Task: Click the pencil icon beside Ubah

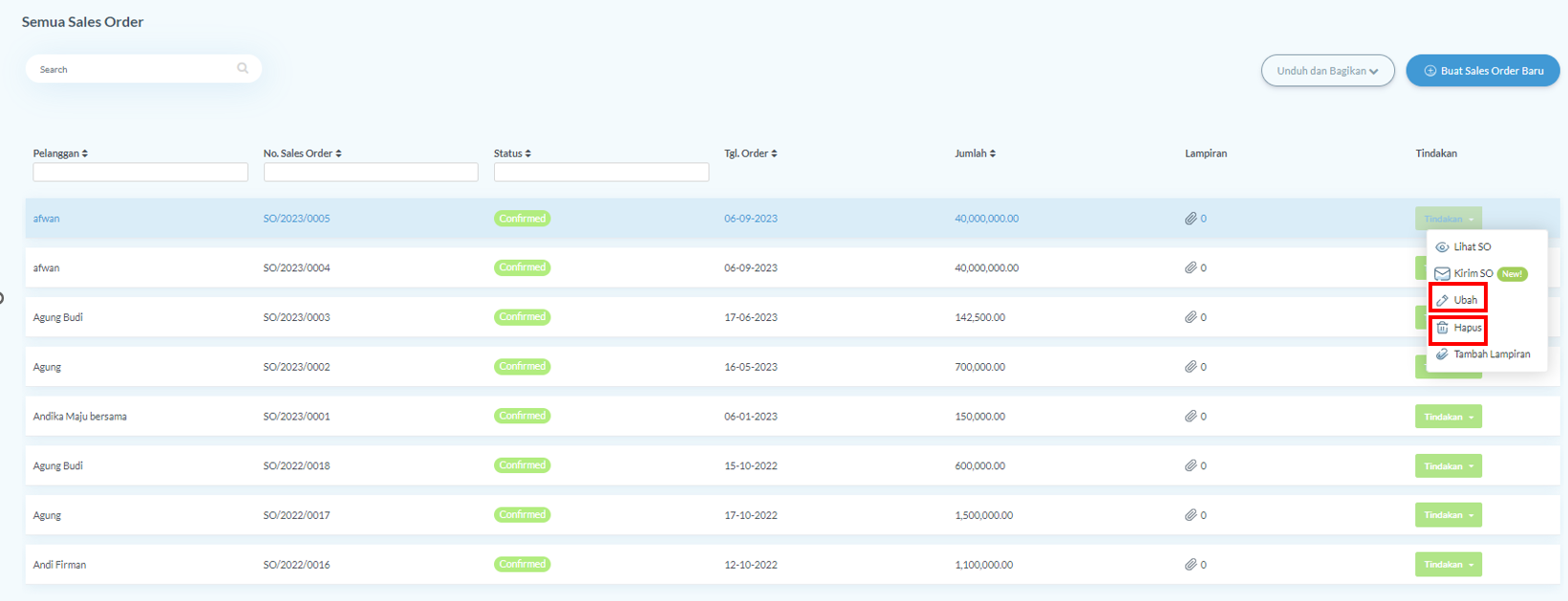Action: pos(1442,300)
